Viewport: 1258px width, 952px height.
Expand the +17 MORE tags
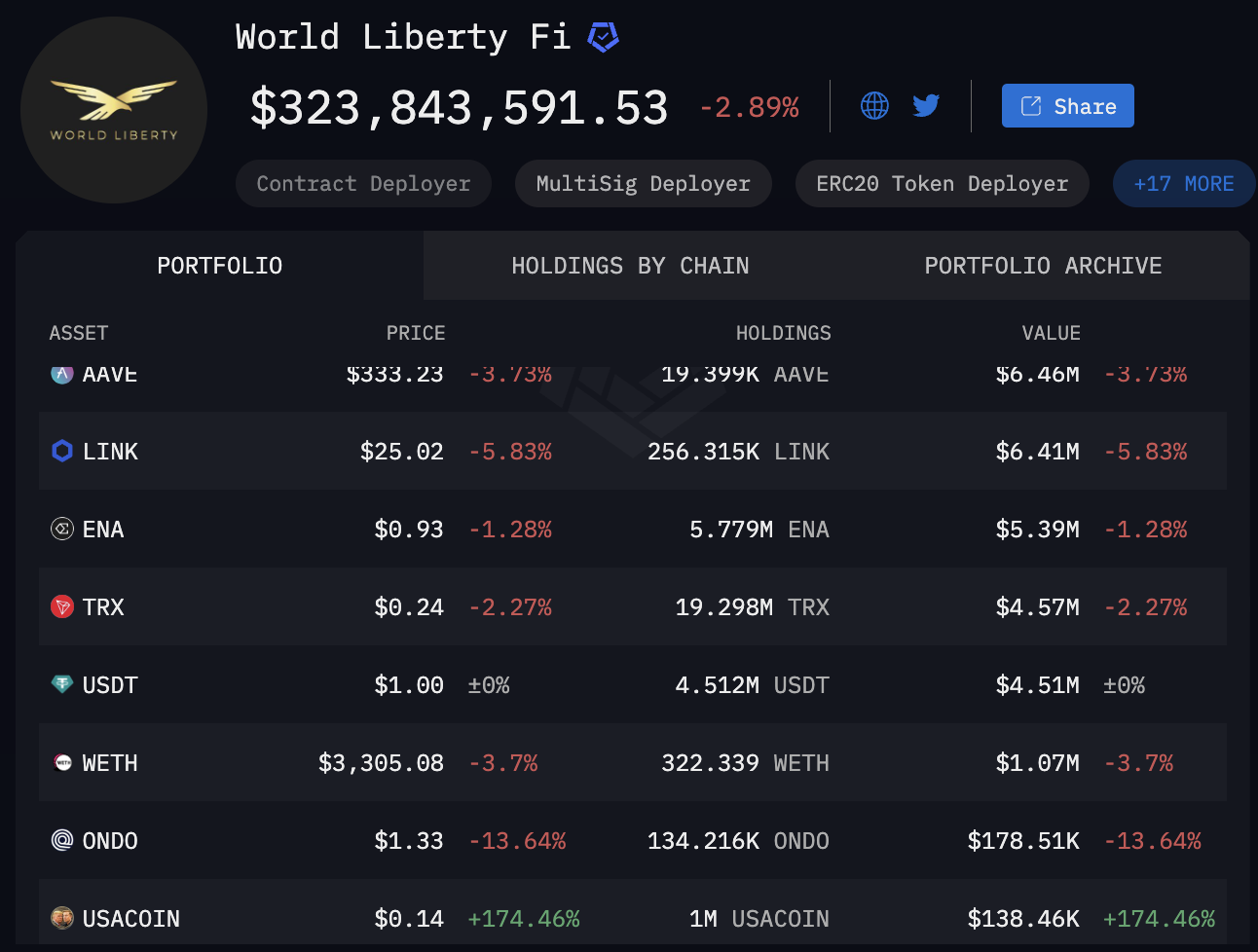pyautogui.click(x=1184, y=184)
